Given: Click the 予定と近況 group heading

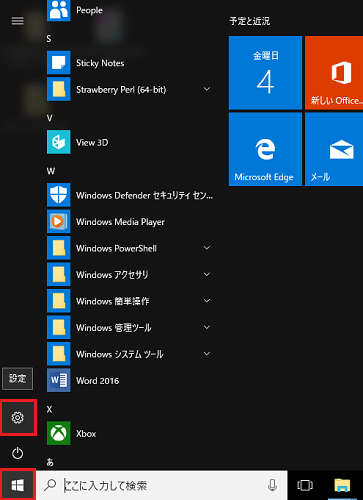Looking at the screenshot, I should tap(250, 21).
